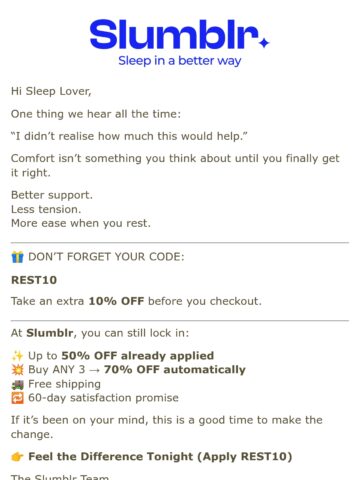The width and height of the screenshot is (360, 480).
Task: Click the collision emoji before Buy ANY 3
Action: coord(17,370)
